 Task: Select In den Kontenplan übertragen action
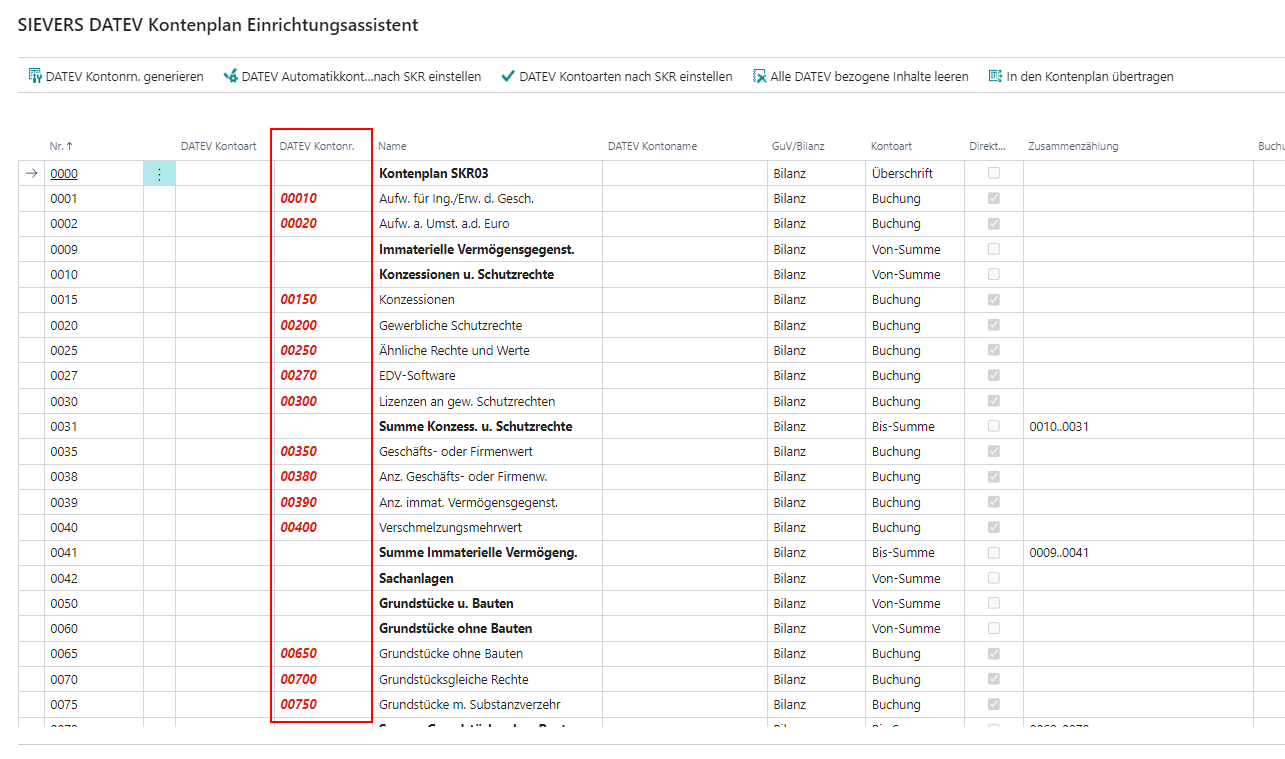tap(1089, 76)
